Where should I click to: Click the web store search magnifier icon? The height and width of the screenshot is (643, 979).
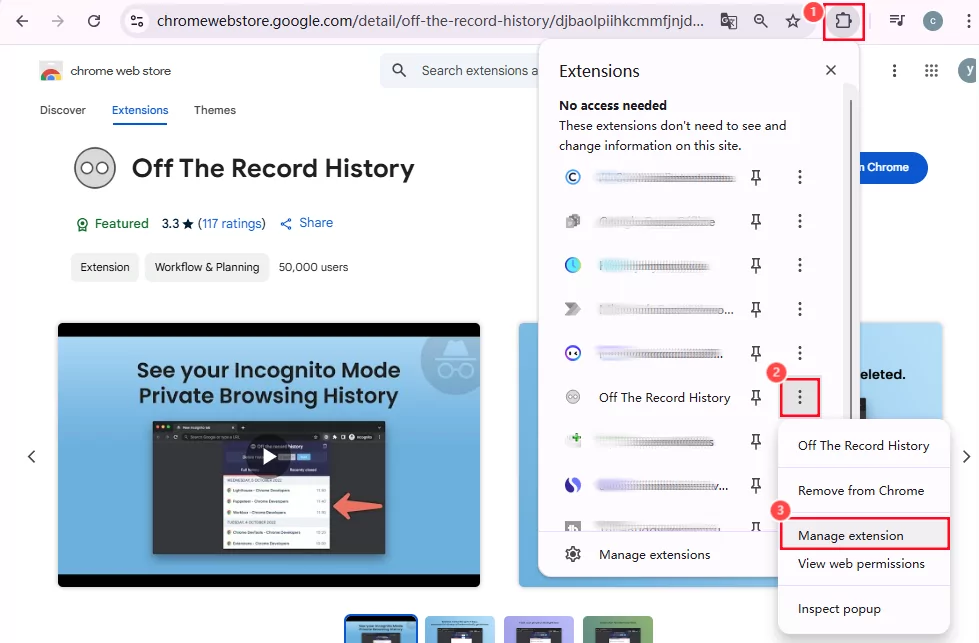399,71
